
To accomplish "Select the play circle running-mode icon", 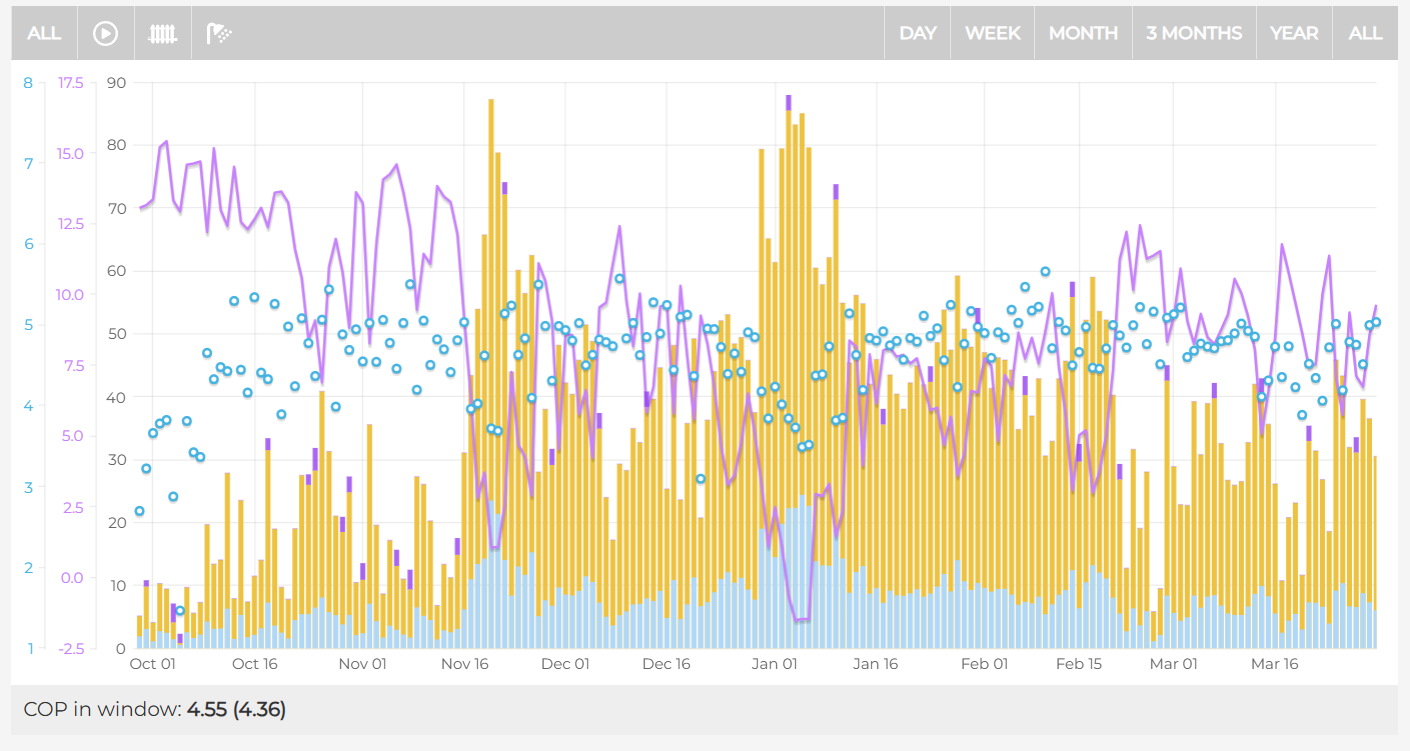I will click(105, 33).
